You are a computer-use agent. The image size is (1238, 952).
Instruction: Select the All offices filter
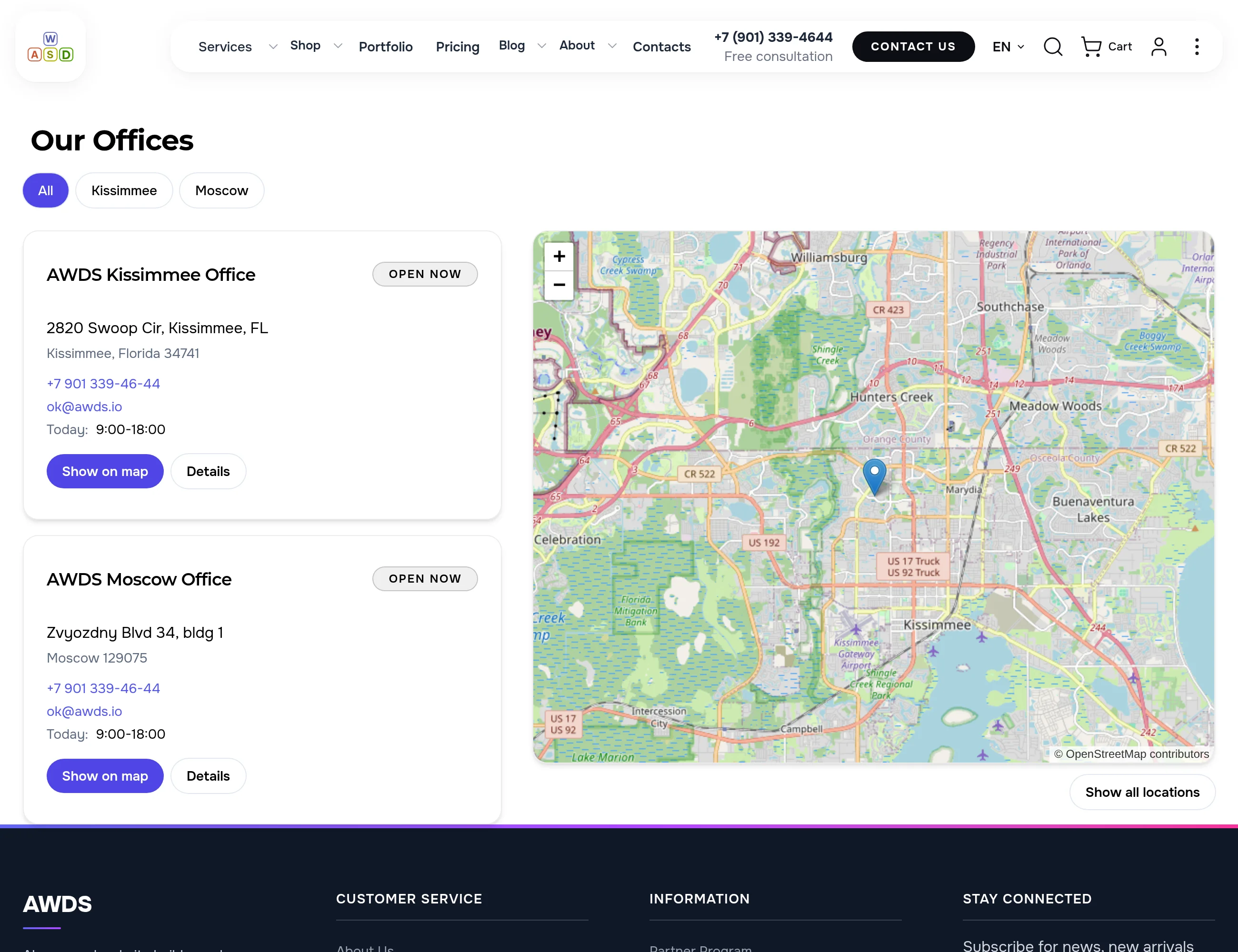[x=45, y=190]
